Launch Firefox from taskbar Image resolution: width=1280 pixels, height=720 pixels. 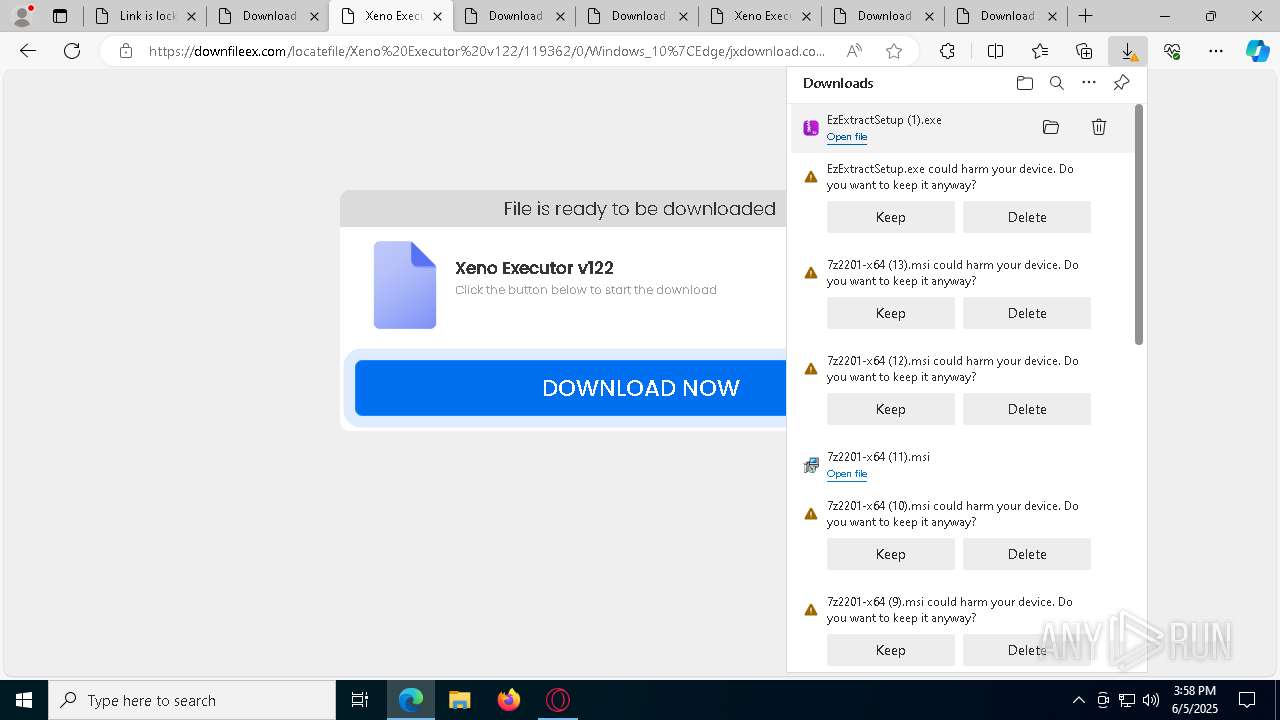(x=509, y=700)
